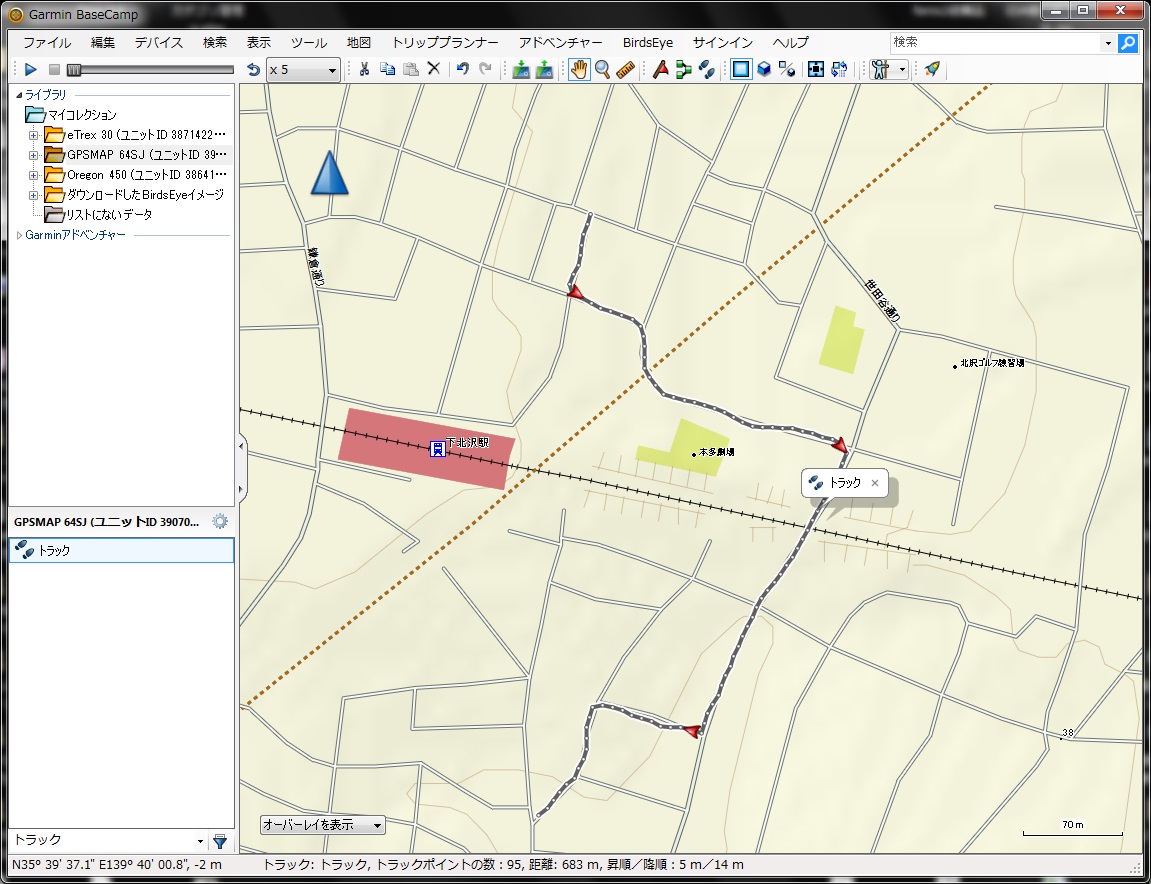Open the 表示 menu

[x=258, y=43]
